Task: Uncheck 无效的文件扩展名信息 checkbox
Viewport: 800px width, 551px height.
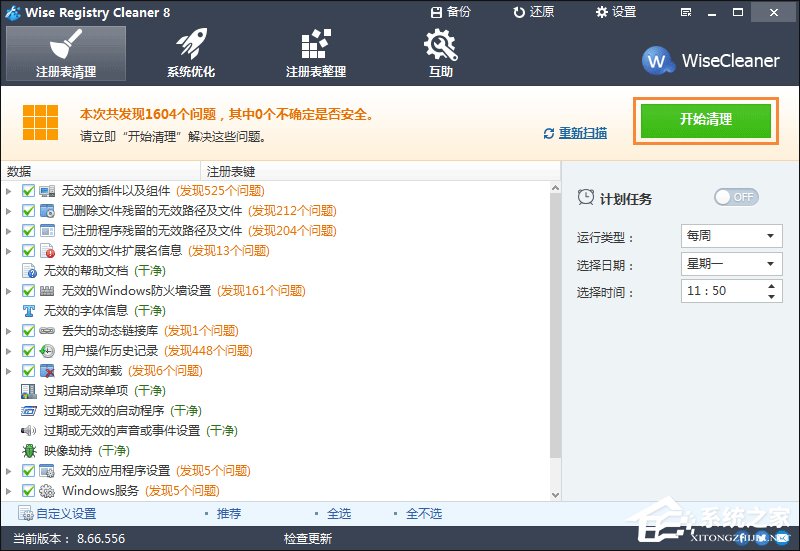Action: click(x=29, y=251)
